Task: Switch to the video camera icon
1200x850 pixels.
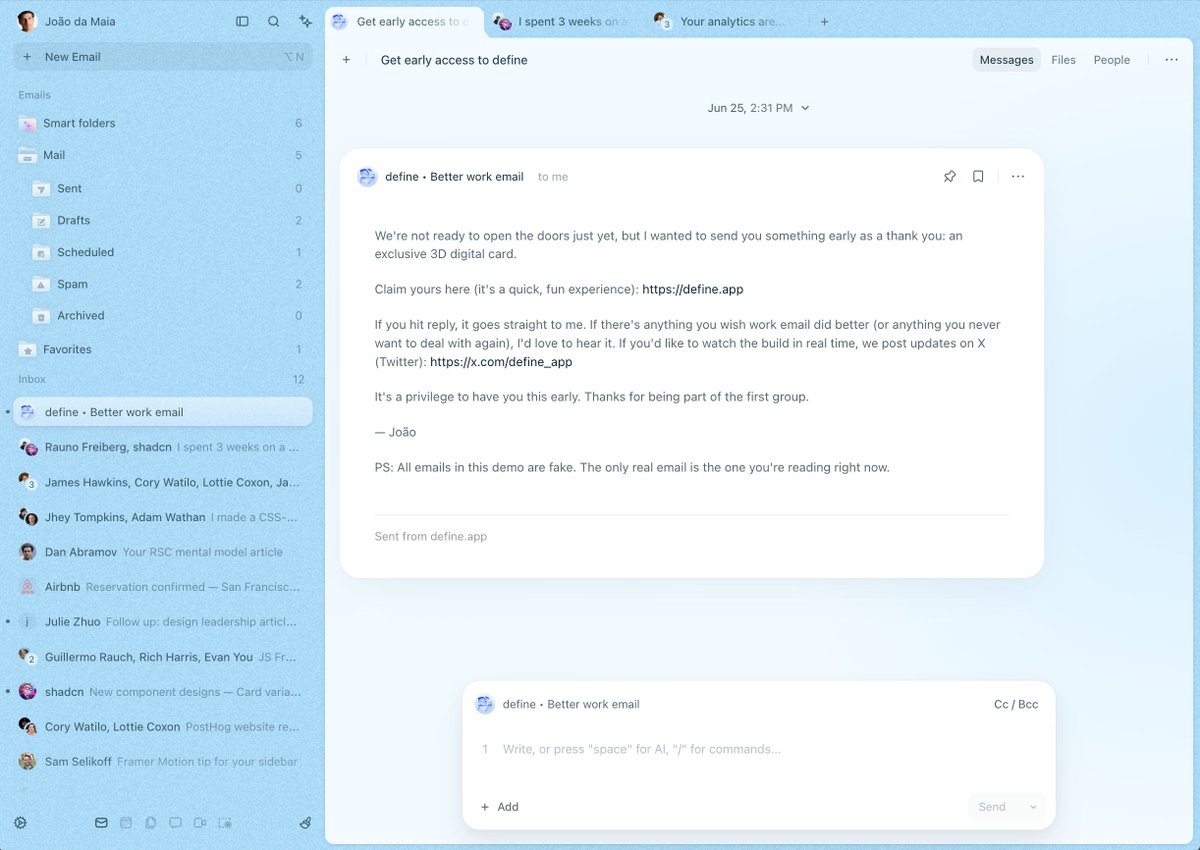Action: tap(200, 823)
